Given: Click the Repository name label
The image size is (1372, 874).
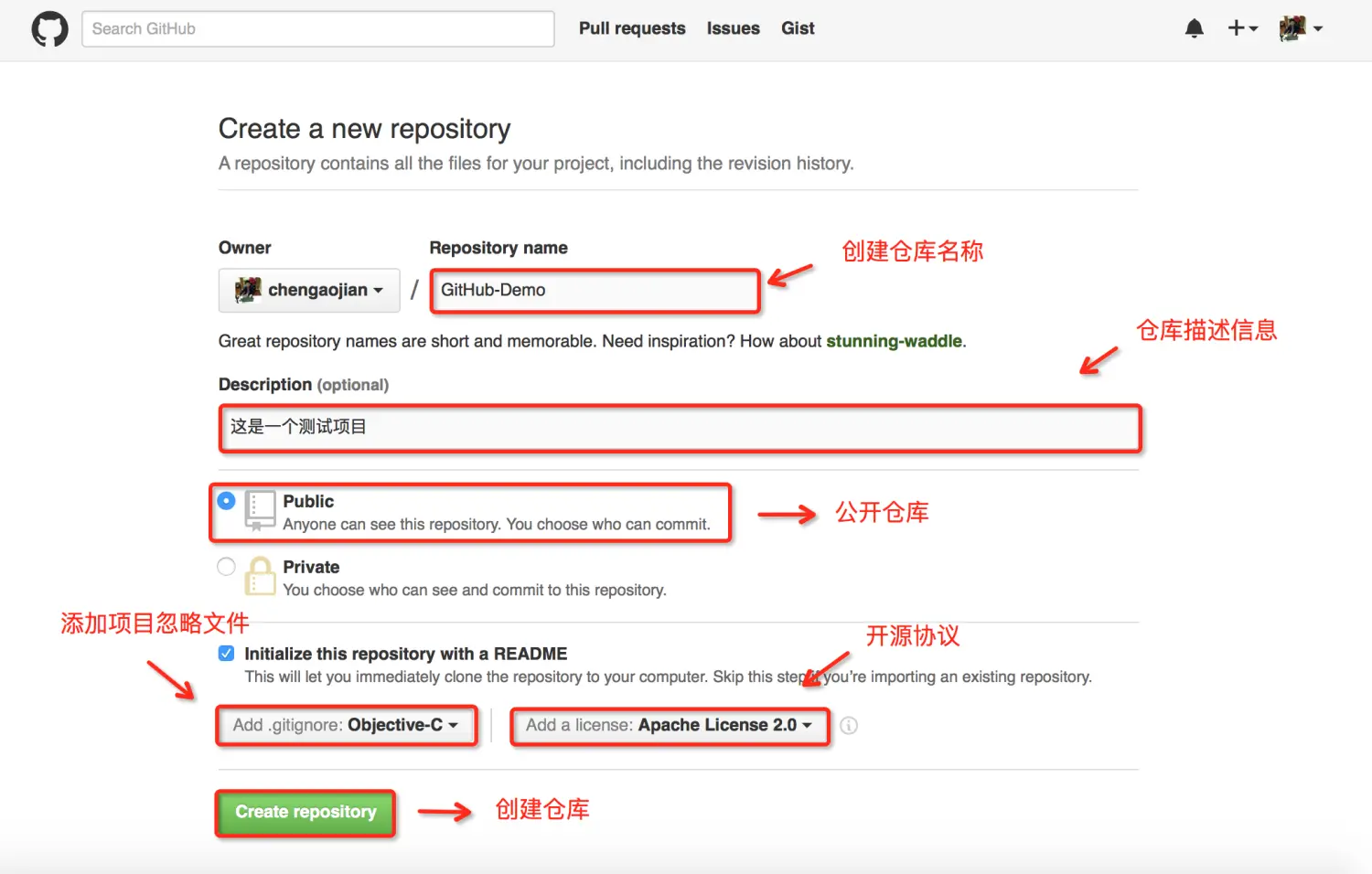Looking at the screenshot, I should (498, 248).
